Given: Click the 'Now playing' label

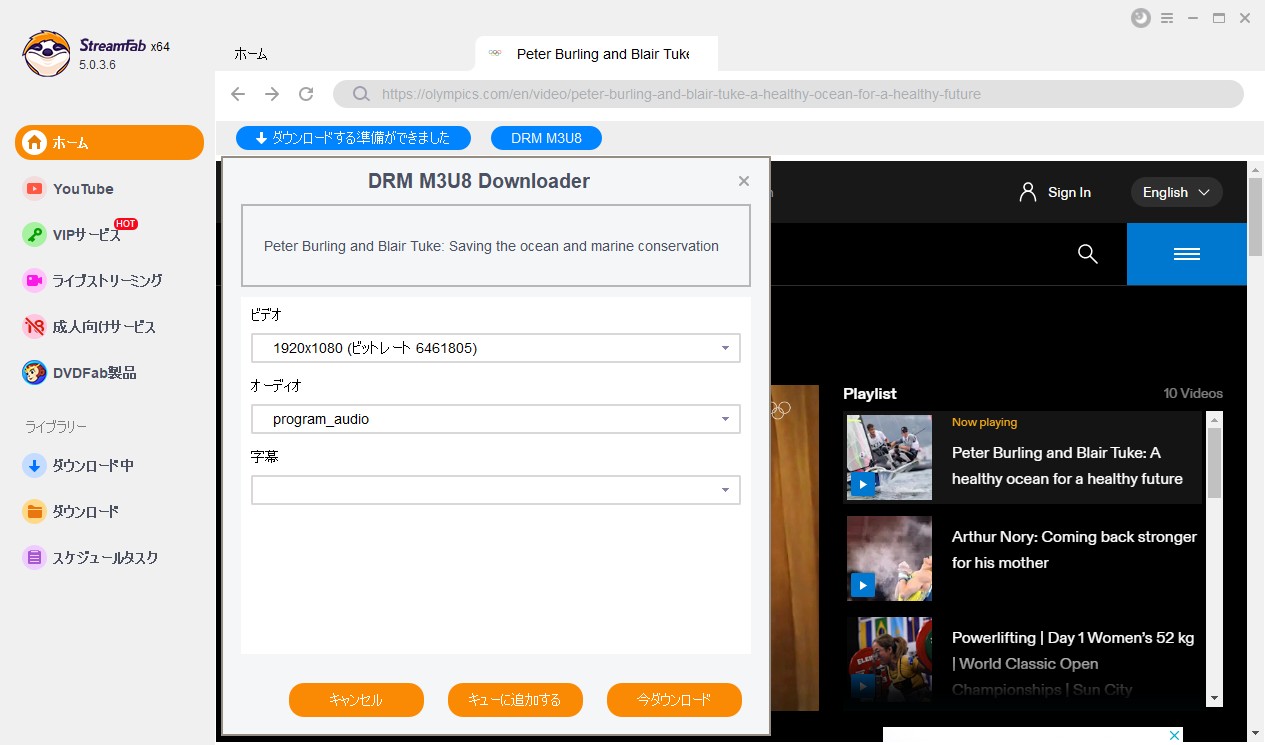Looking at the screenshot, I should point(984,422).
